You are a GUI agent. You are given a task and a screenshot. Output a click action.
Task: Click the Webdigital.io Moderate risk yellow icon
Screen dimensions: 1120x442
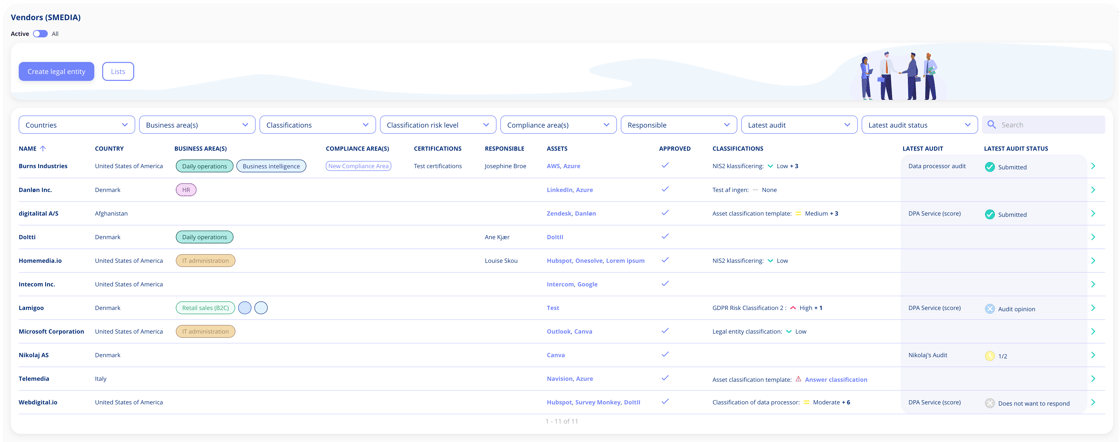click(806, 402)
